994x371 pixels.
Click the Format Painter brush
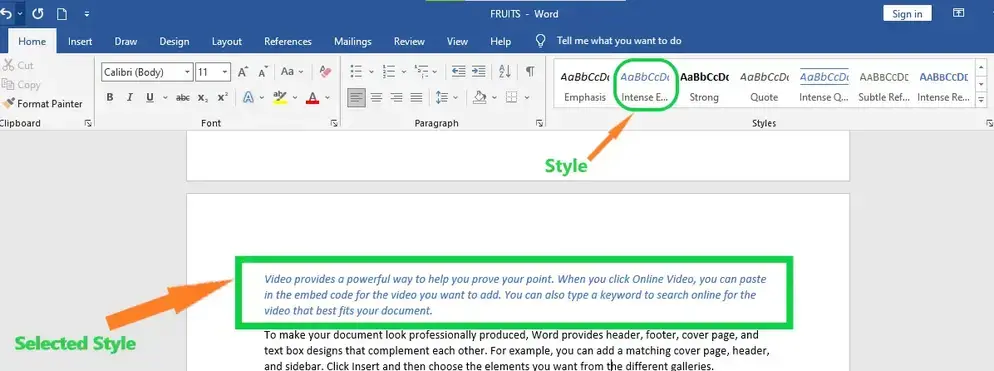(8, 103)
